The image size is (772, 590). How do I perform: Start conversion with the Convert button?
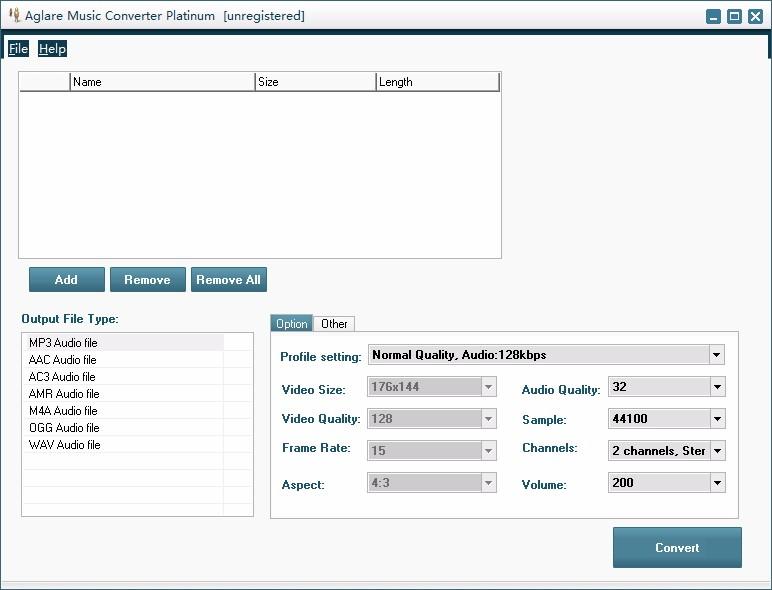tap(677, 548)
